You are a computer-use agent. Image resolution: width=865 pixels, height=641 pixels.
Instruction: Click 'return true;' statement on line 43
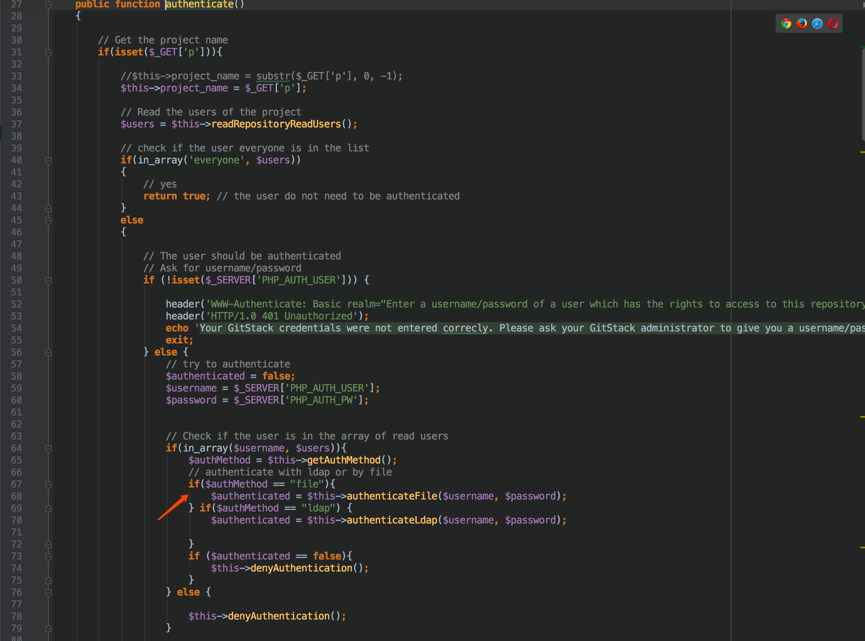click(177, 196)
